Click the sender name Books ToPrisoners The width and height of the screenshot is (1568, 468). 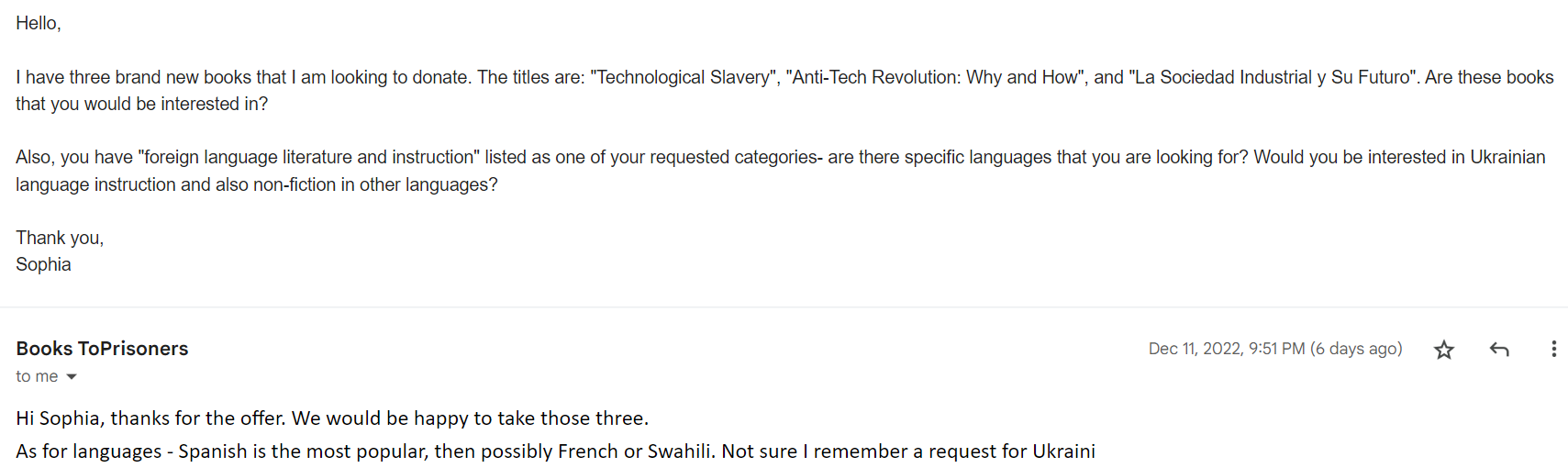tap(102, 349)
